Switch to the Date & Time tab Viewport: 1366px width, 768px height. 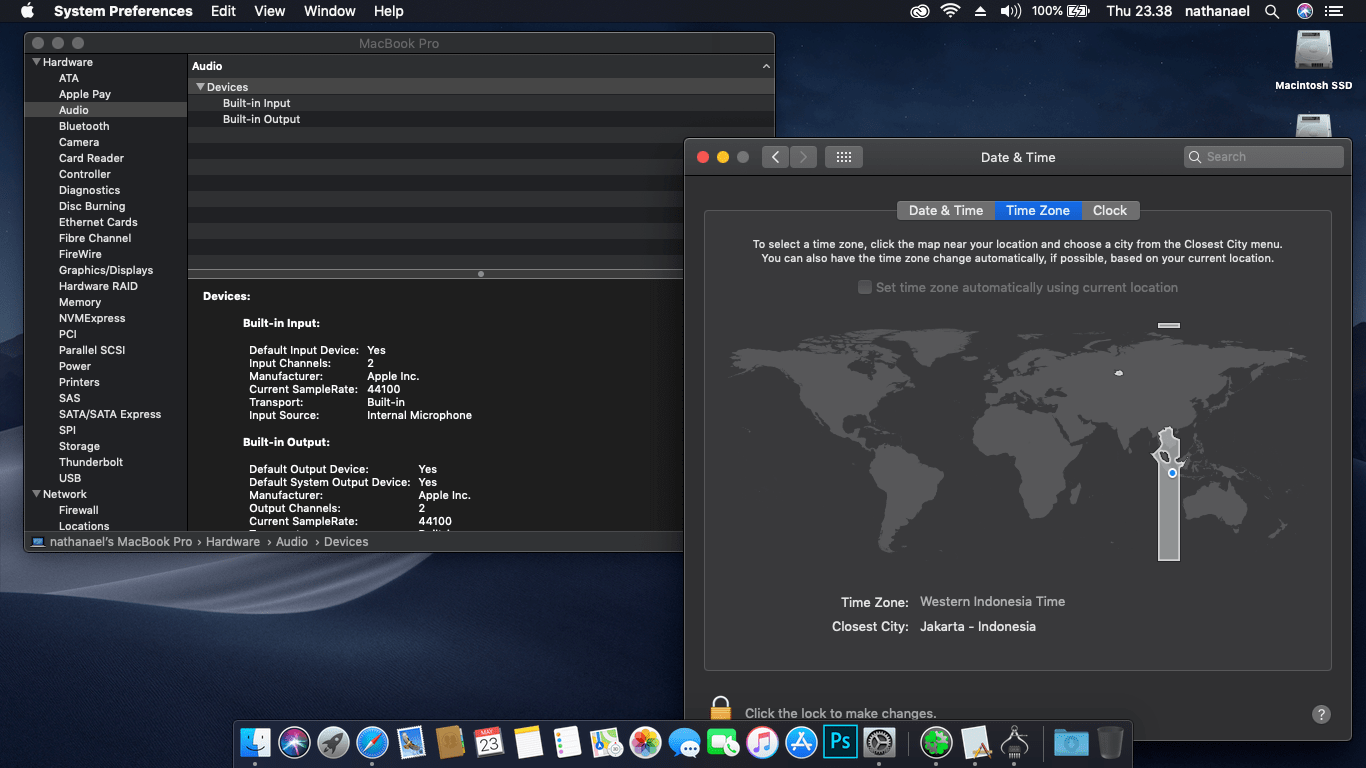coord(945,210)
